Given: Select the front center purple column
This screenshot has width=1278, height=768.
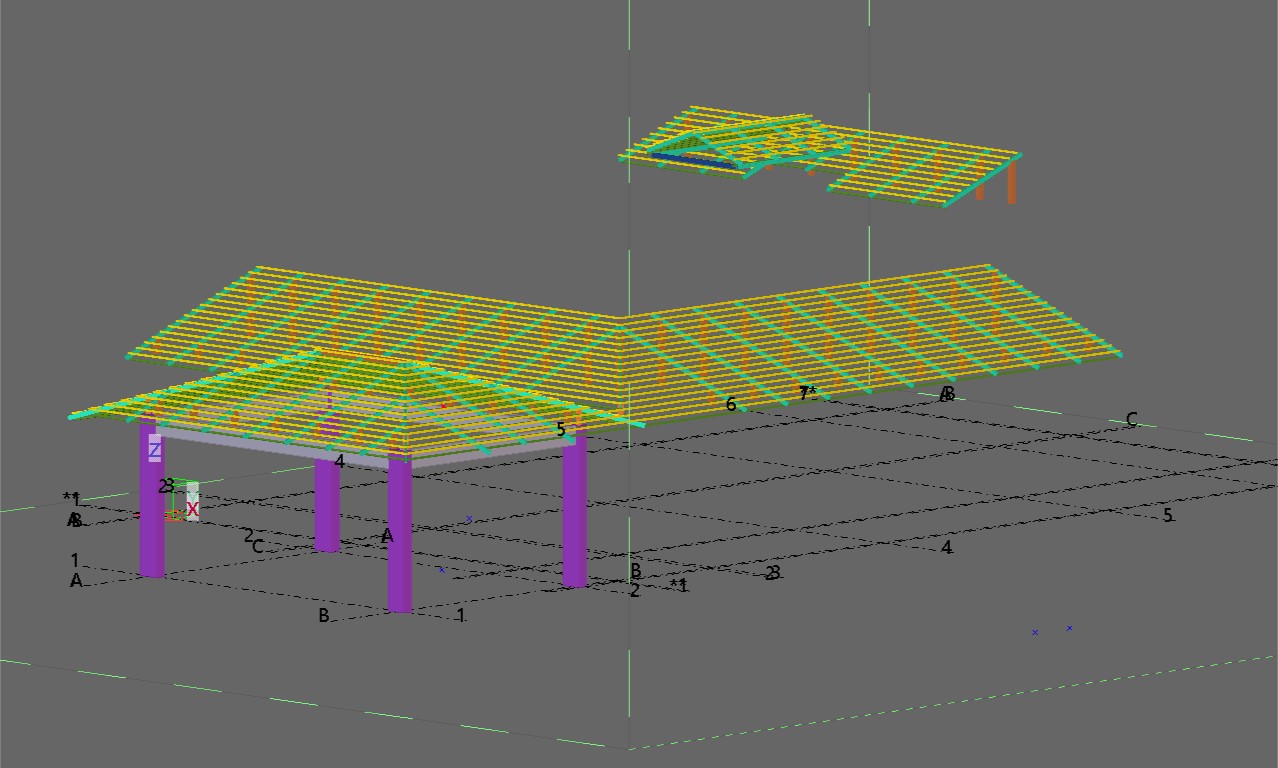Looking at the screenshot, I should [399, 540].
